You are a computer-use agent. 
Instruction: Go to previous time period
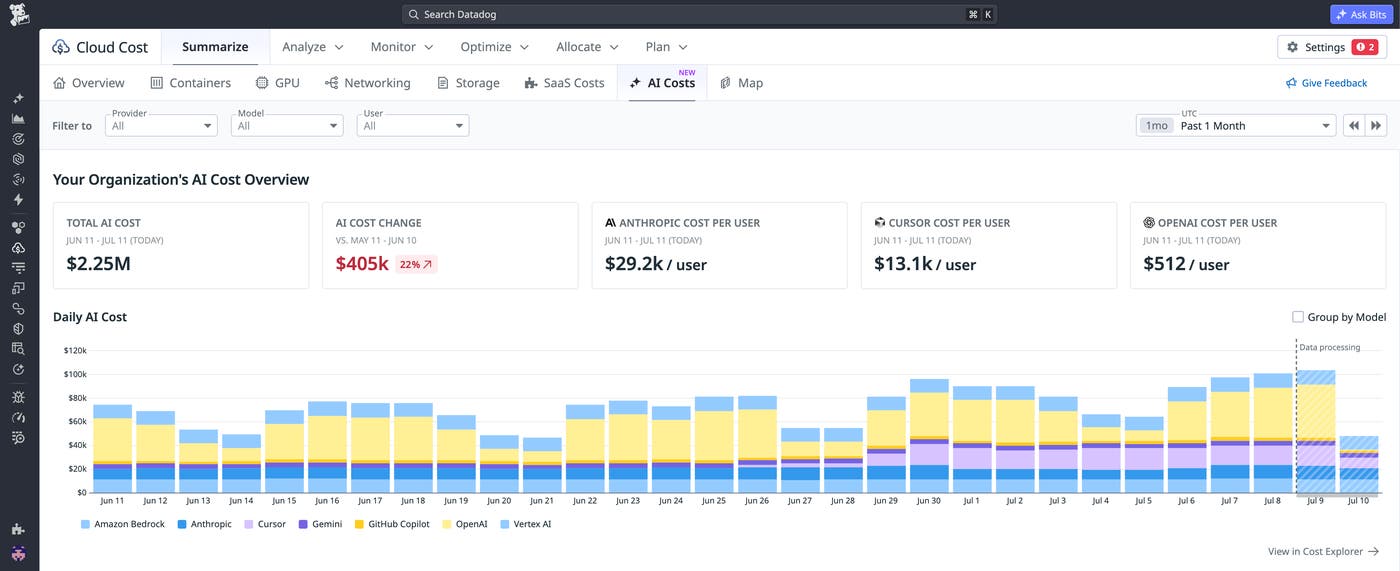pos(1353,125)
